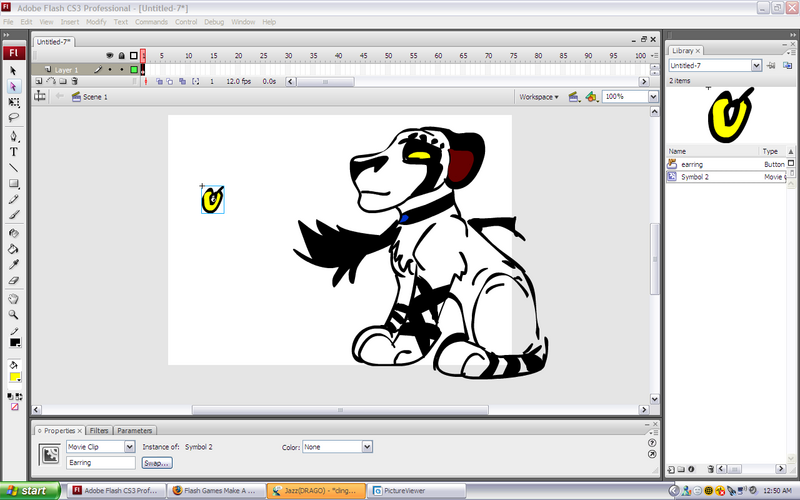Screen dimensions: 800x500
Task: Open the File menu
Action: point(8,22)
